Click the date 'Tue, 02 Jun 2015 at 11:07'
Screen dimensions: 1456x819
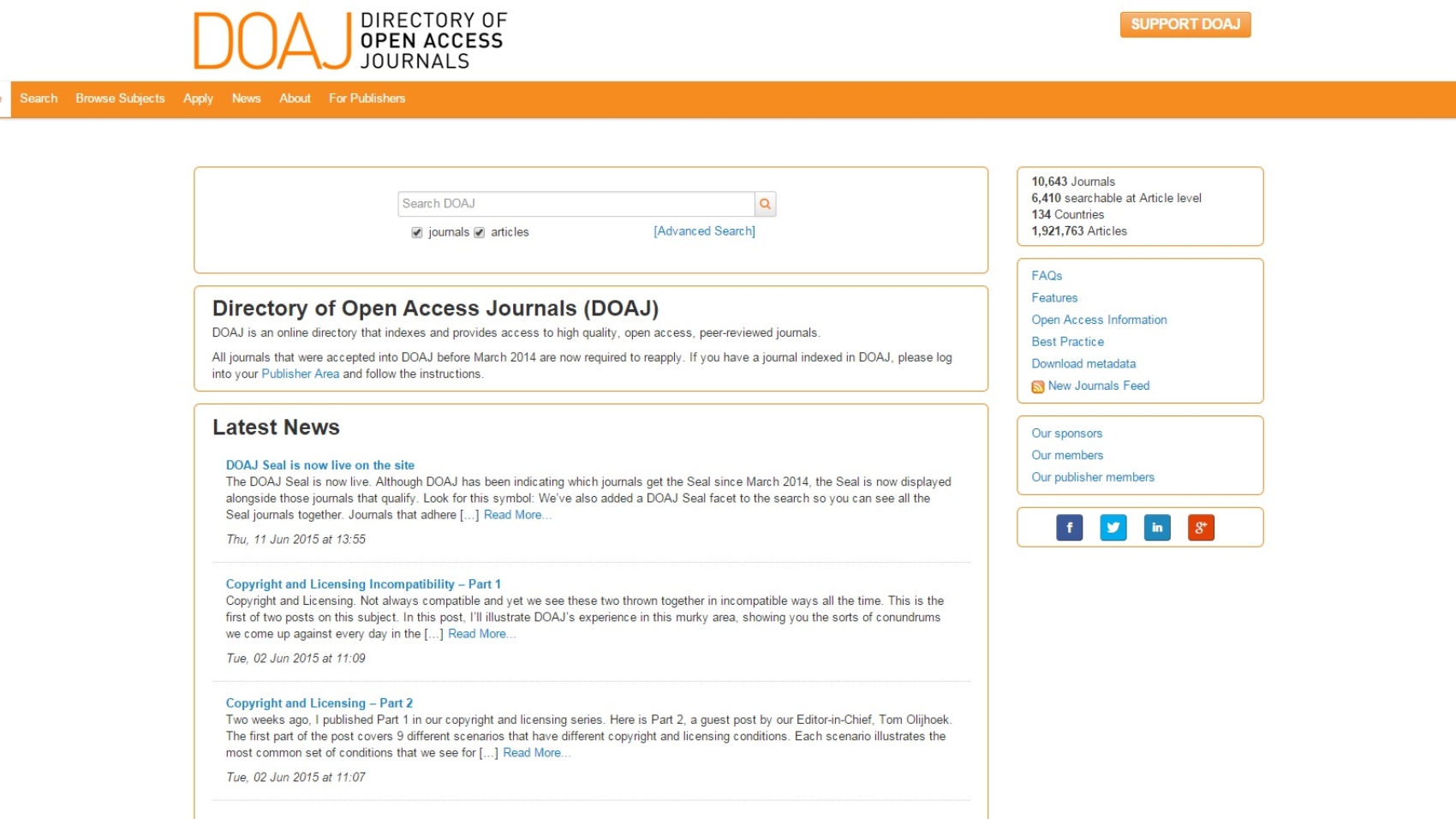click(x=295, y=778)
